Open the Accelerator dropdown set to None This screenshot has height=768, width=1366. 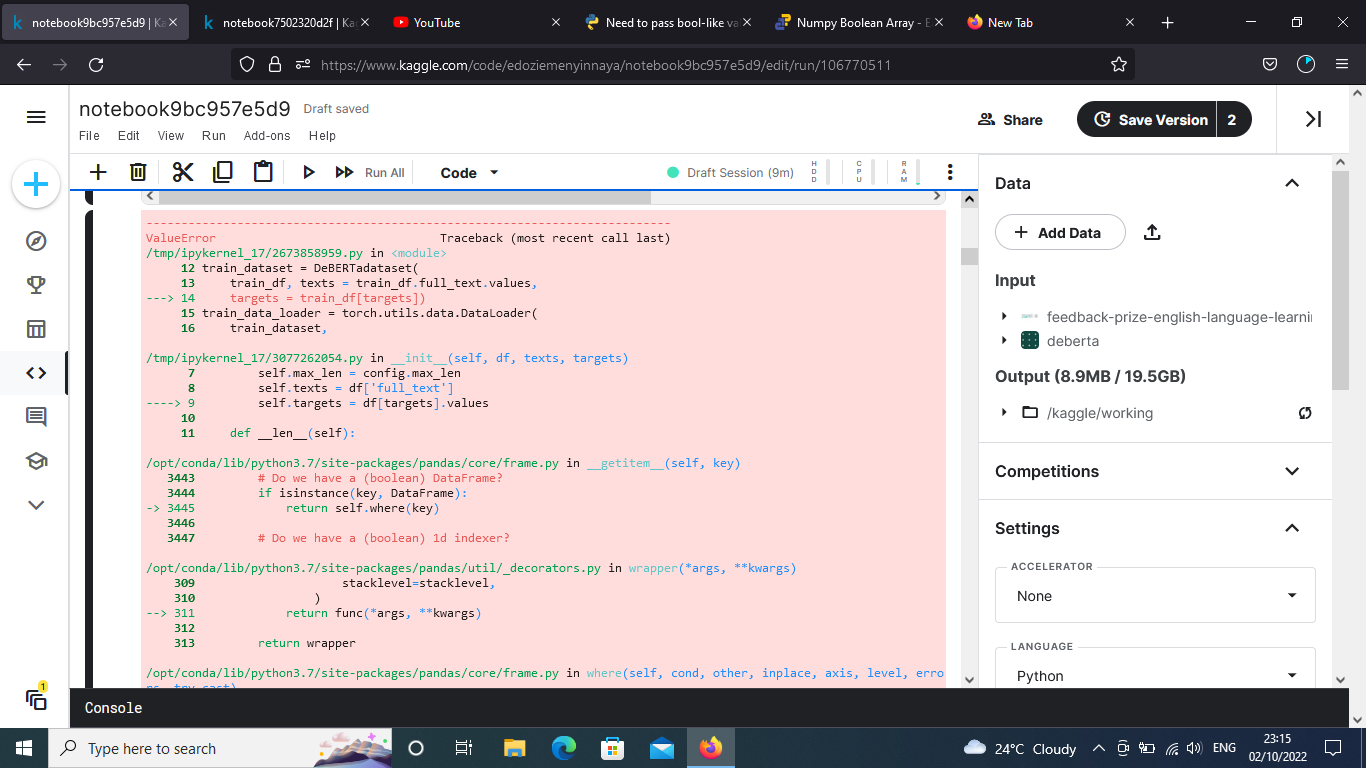point(1155,596)
